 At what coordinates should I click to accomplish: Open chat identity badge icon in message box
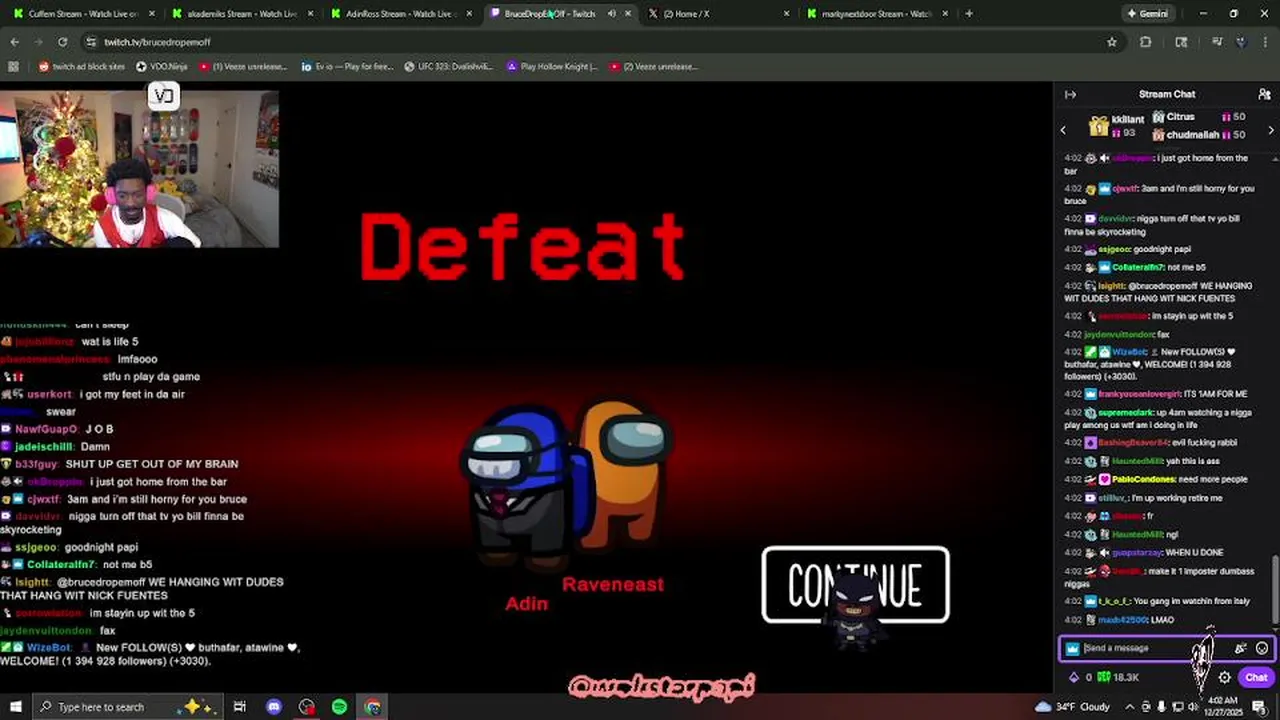click(1072, 648)
